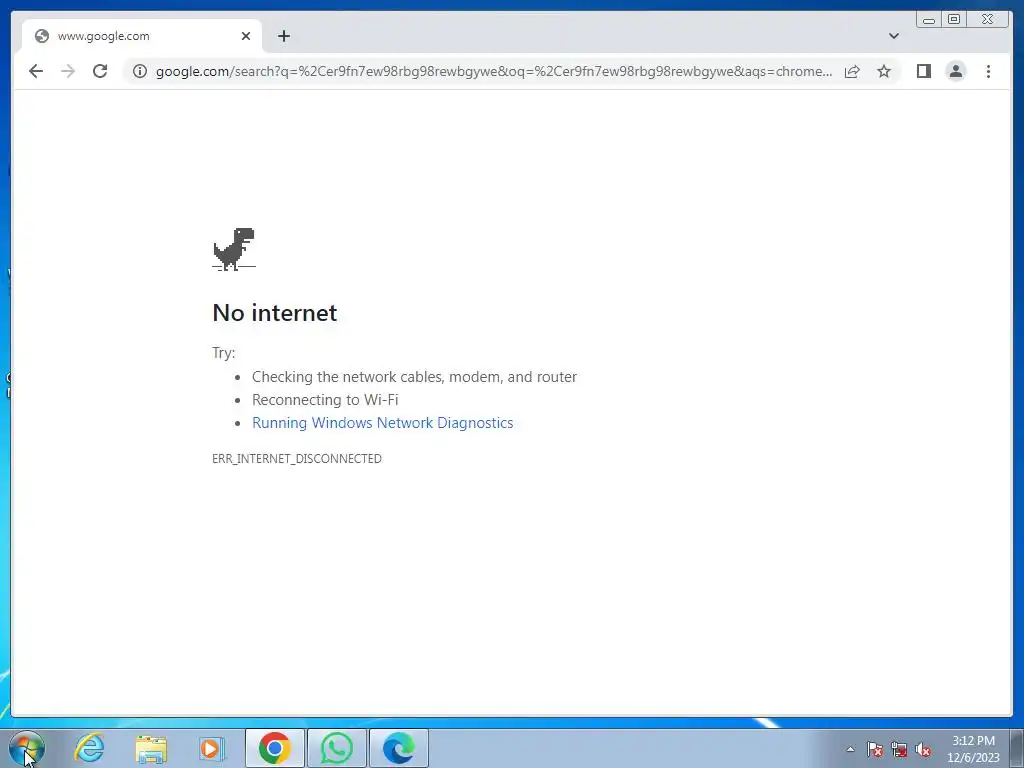View site information icon in address bar
This screenshot has width=1024, height=768.
[140, 71]
